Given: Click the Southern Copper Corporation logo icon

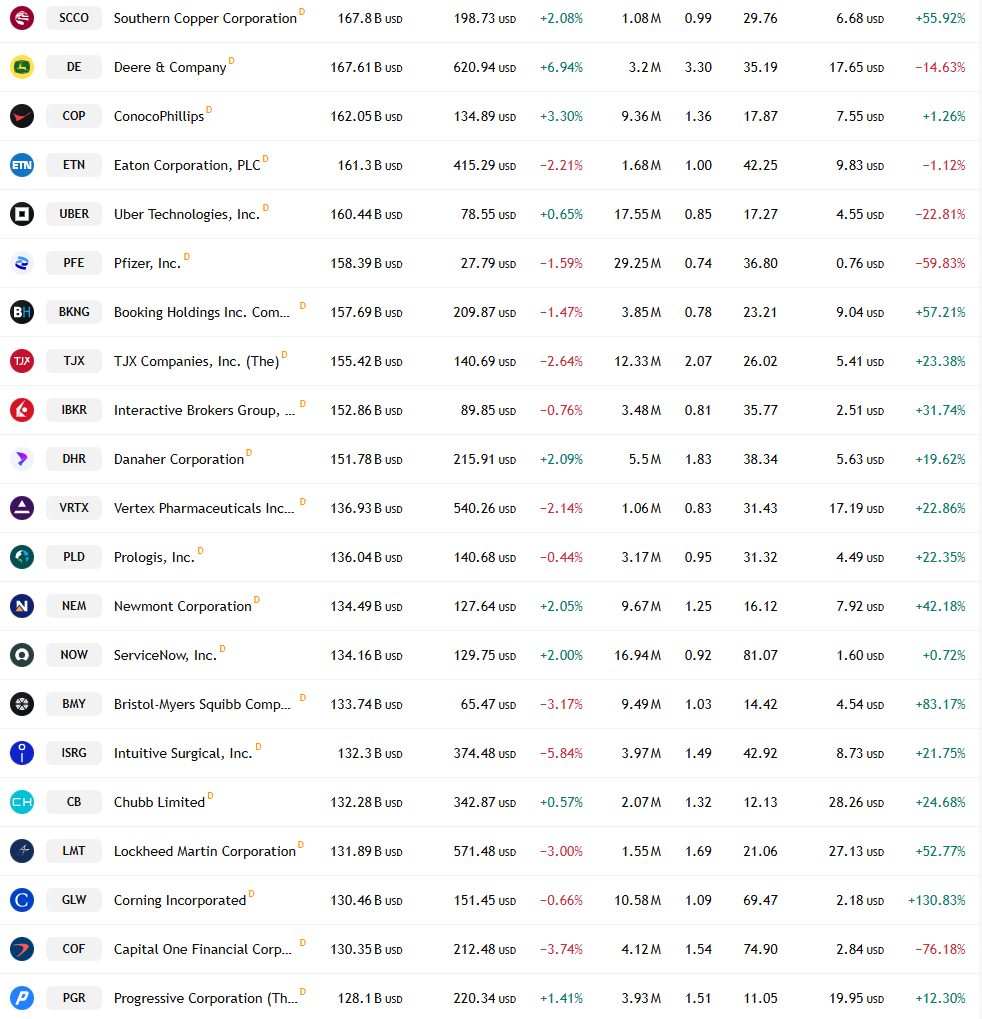Looking at the screenshot, I should pos(22,18).
